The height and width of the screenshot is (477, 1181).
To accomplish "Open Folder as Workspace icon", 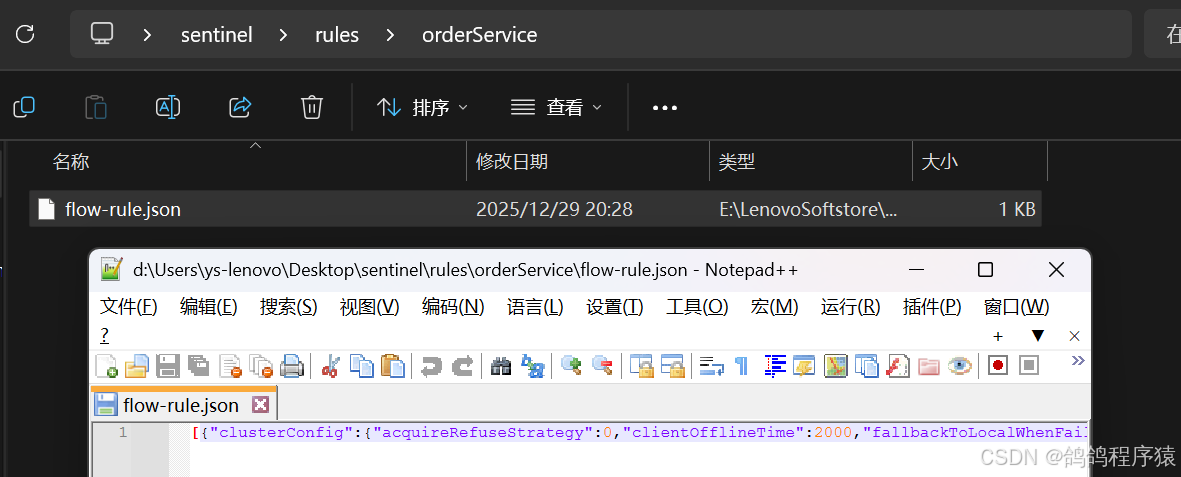I will tap(929, 366).
